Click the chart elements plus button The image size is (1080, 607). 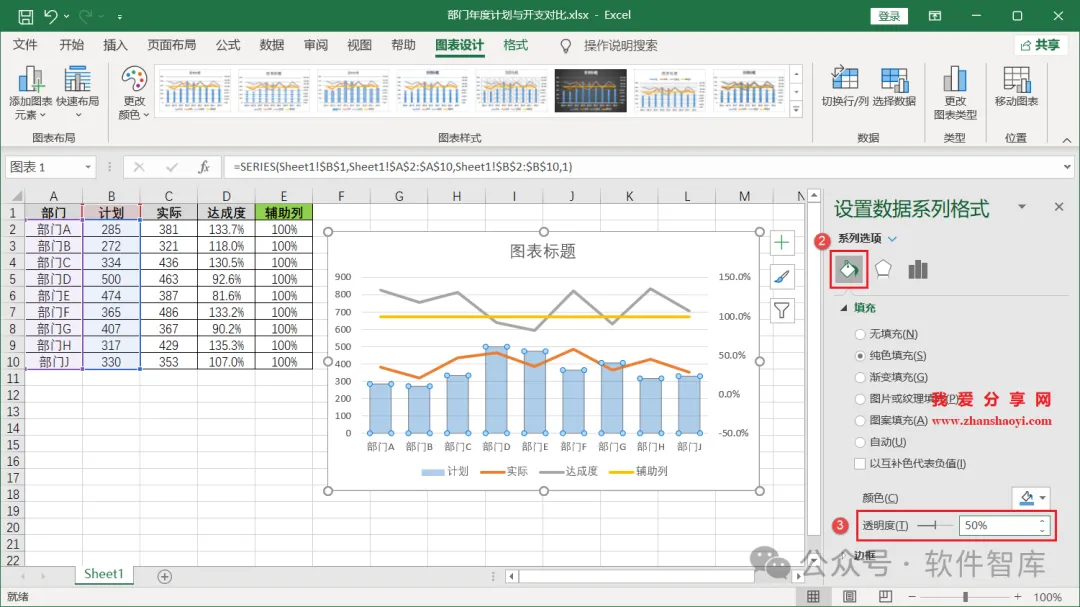[782, 243]
